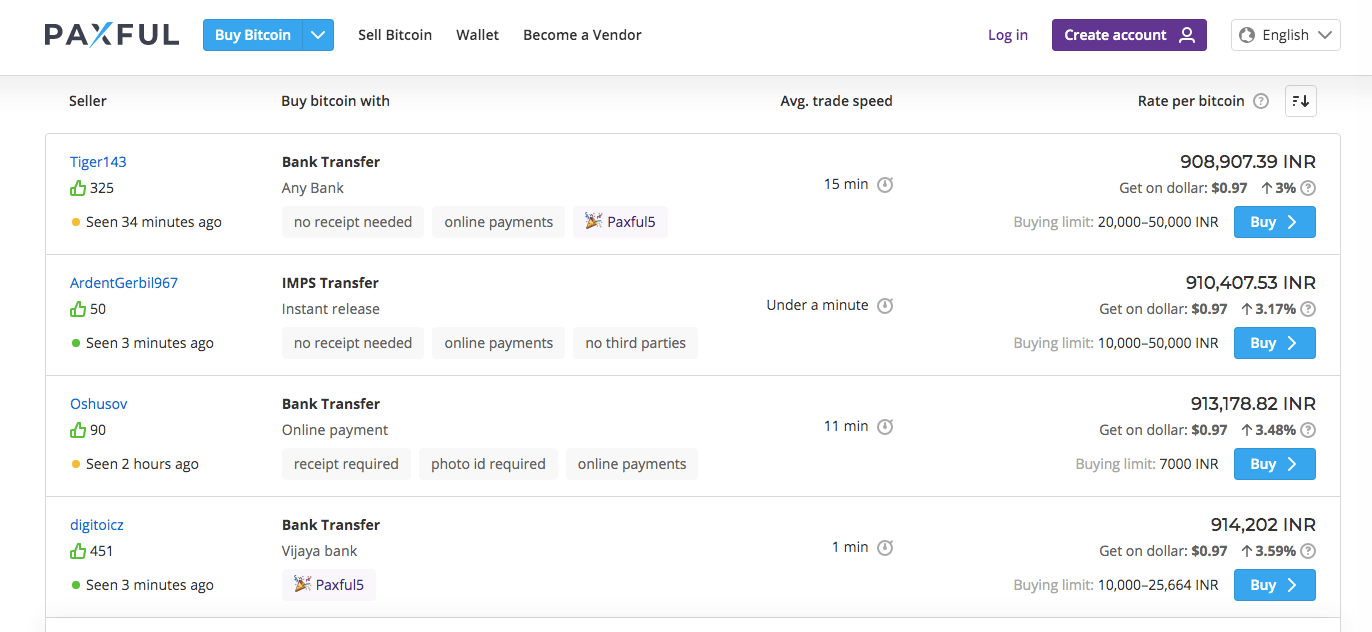1372x632 pixels.
Task: Click the thumbs-up icon for ArdentGerbil967
Action: tap(78, 309)
